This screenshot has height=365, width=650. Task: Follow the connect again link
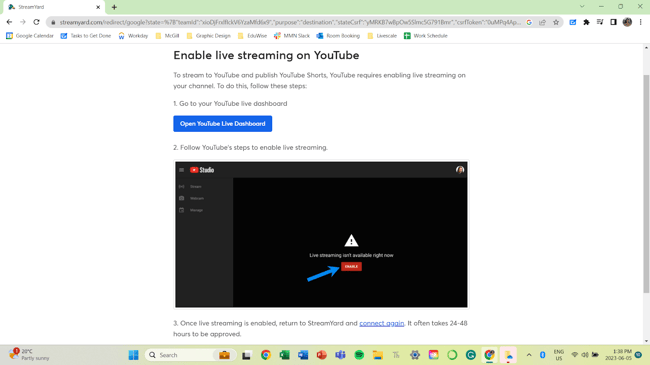381,323
